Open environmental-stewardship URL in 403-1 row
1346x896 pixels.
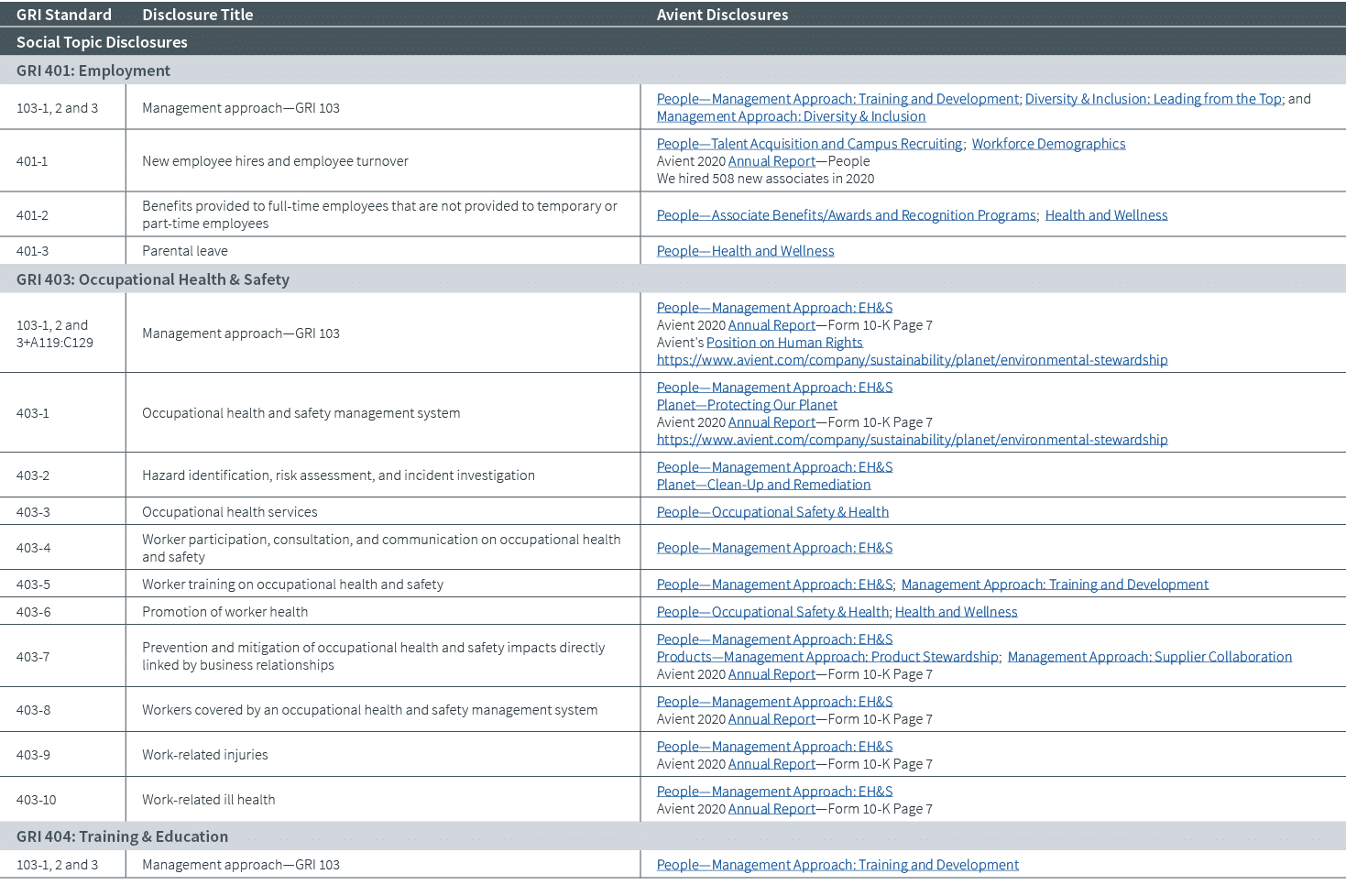(912, 440)
